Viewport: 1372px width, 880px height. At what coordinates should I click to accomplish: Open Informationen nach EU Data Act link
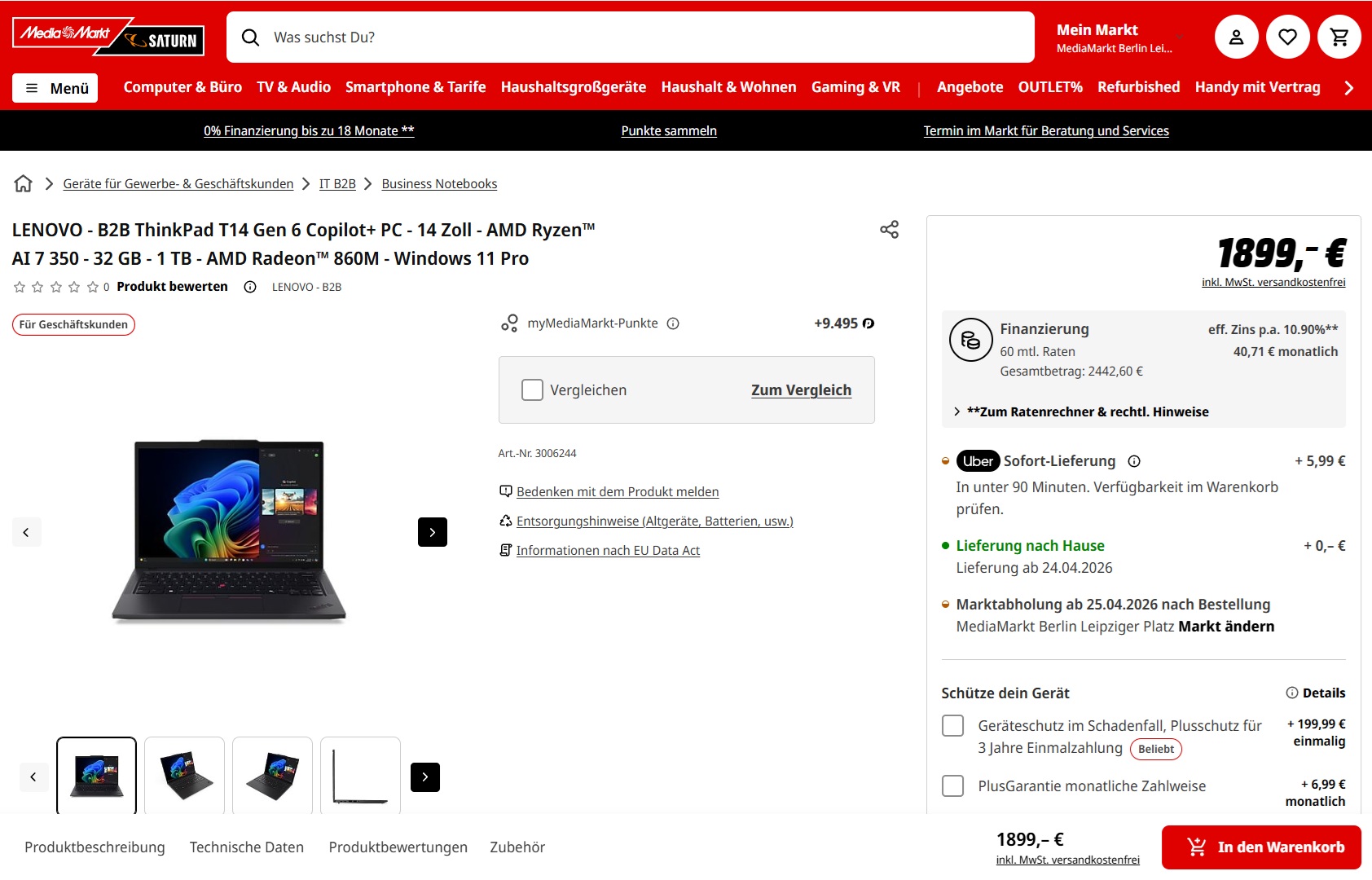608,551
